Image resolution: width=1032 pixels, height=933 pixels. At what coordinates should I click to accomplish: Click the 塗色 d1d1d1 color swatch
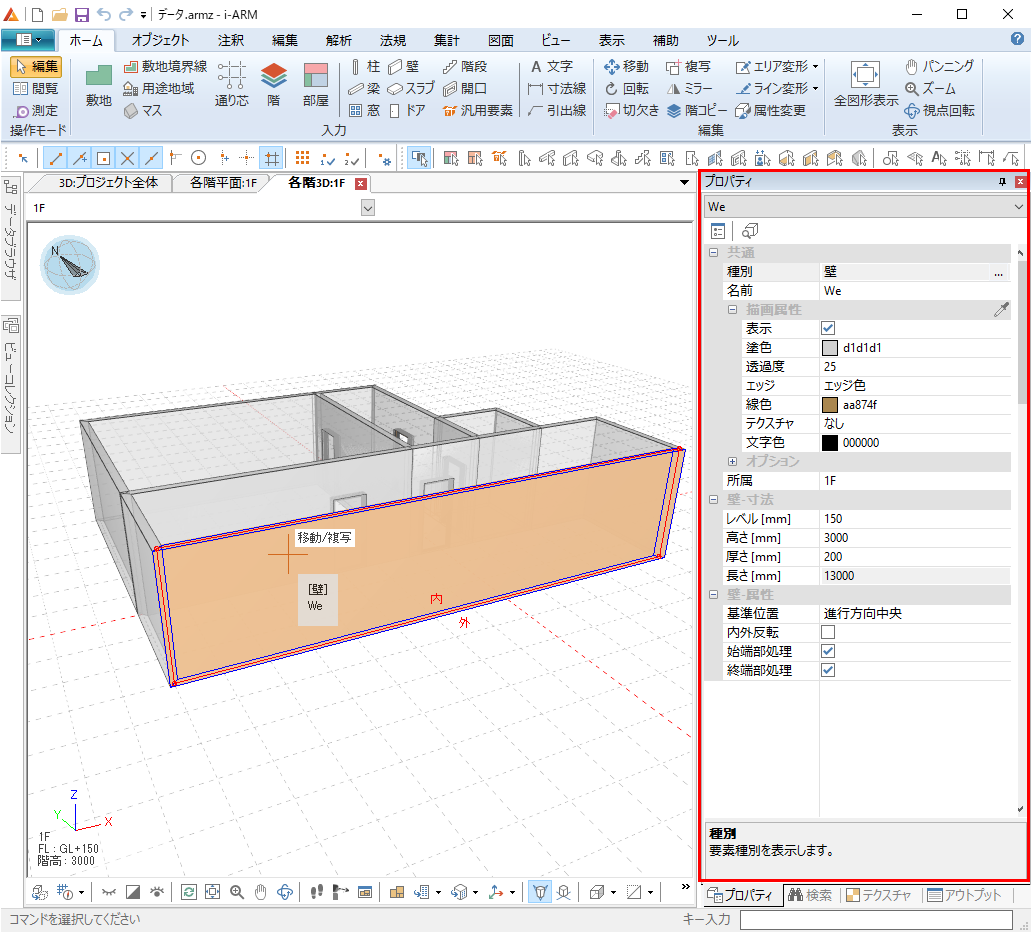(829, 348)
